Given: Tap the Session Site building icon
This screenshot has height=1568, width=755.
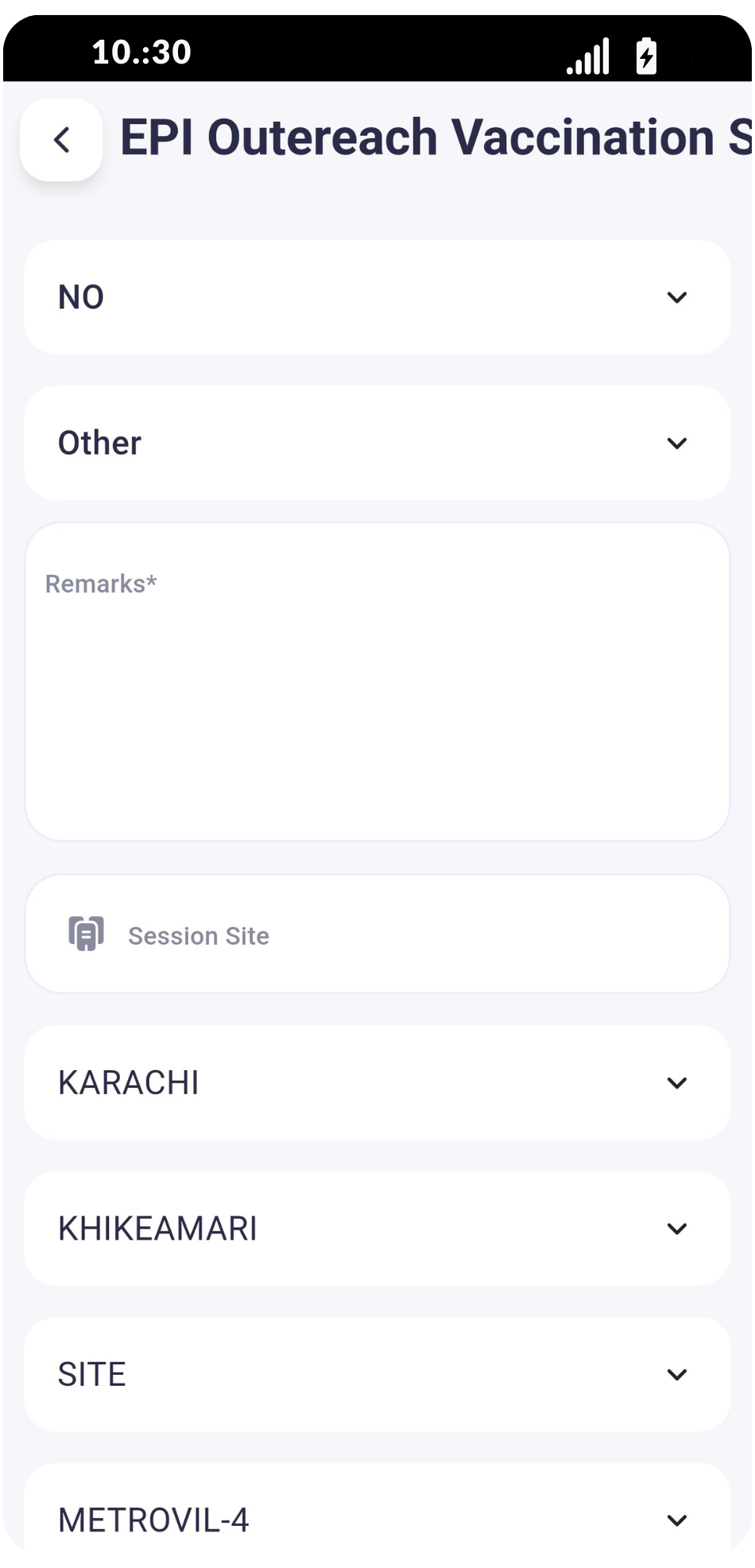Looking at the screenshot, I should pos(86,933).
